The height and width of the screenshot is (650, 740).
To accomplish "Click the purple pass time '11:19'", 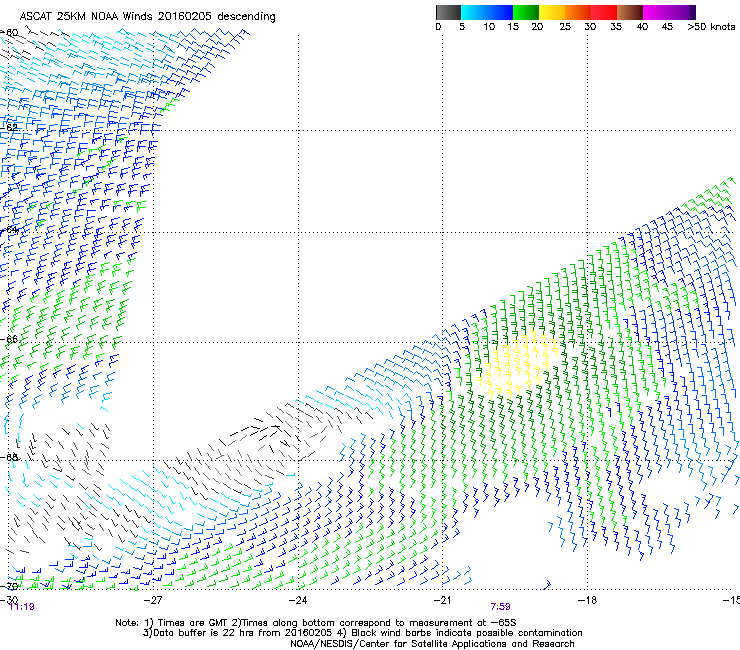I will pos(22,607).
